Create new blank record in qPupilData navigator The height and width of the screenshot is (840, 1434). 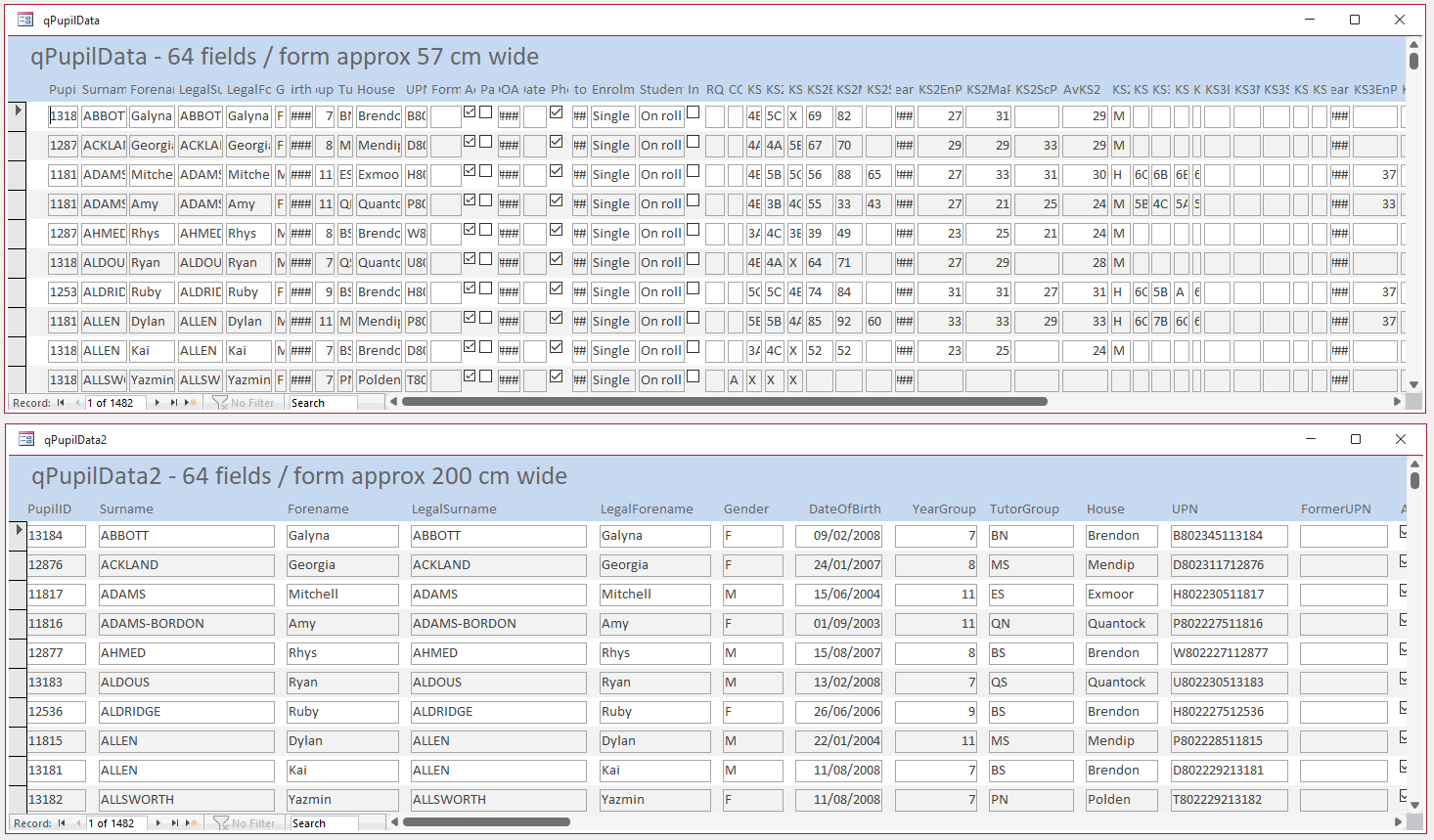coord(192,403)
